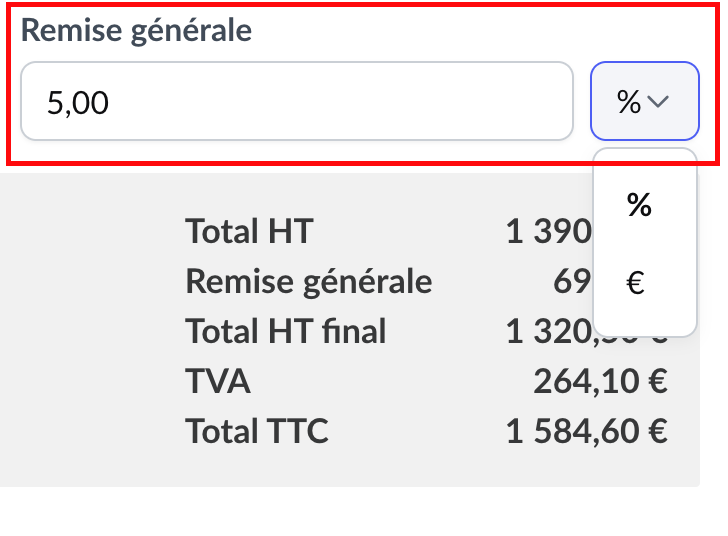This screenshot has height=536, width=728.
Task: Click the TVA label in summary
Action: 218,381
